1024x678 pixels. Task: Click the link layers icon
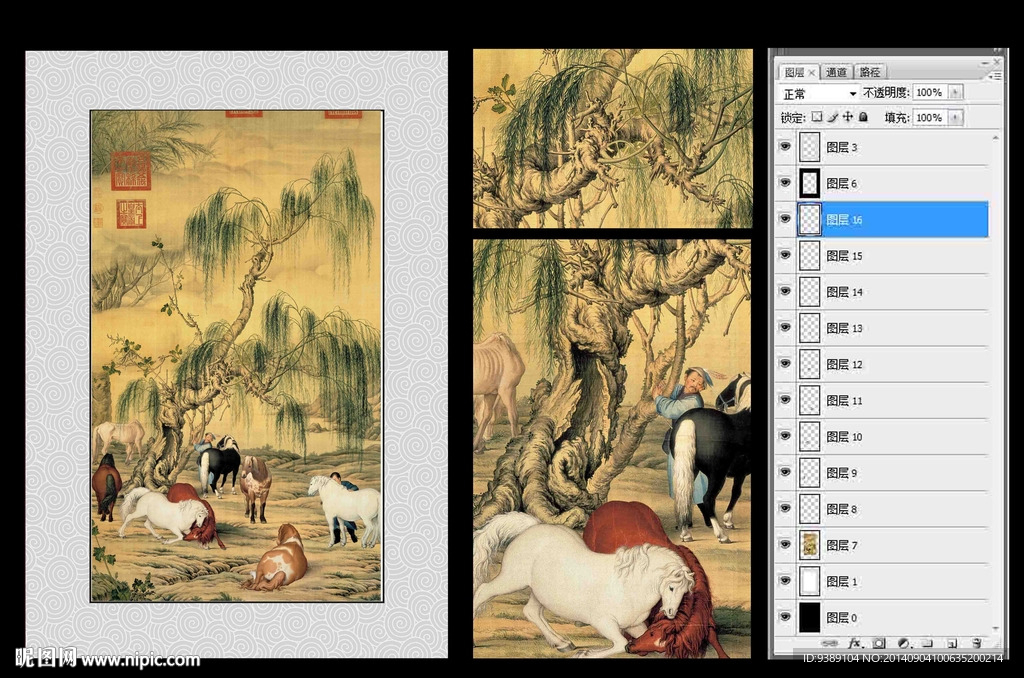click(x=831, y=643)
